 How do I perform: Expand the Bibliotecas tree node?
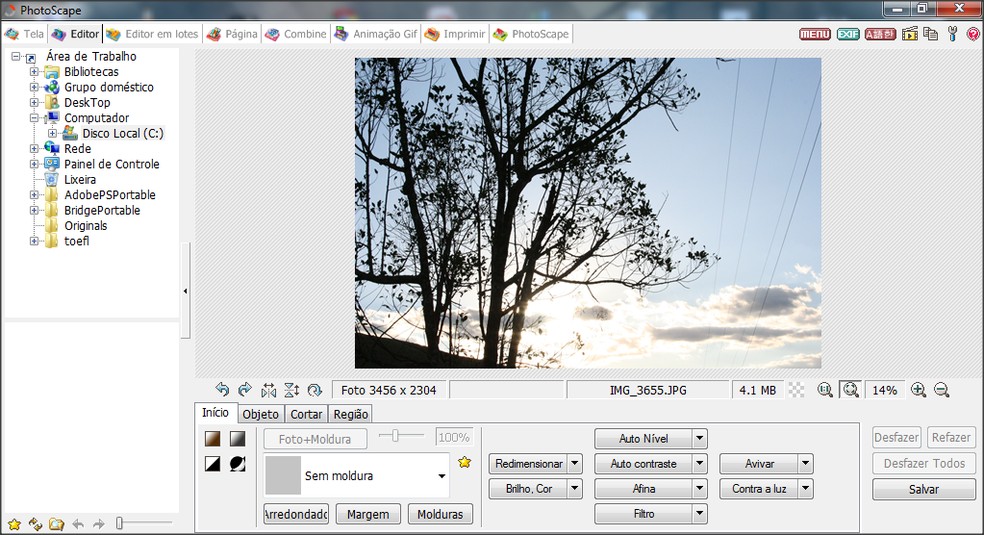tap(35, 72)
